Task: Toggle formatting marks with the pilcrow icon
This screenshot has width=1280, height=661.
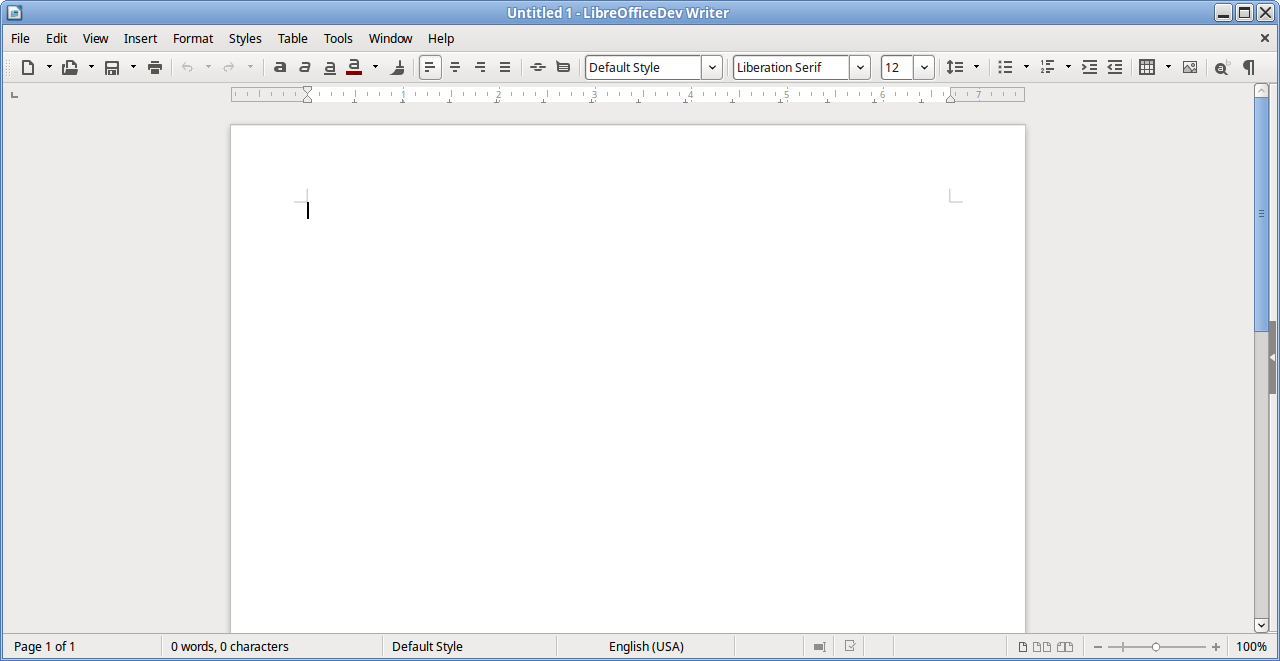Action: [x=1248, y=67]
